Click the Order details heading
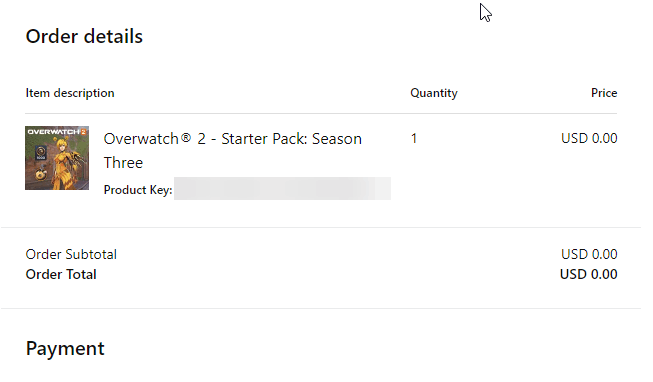653x382 pixels. pyautogui.click(x=84, y=36)
